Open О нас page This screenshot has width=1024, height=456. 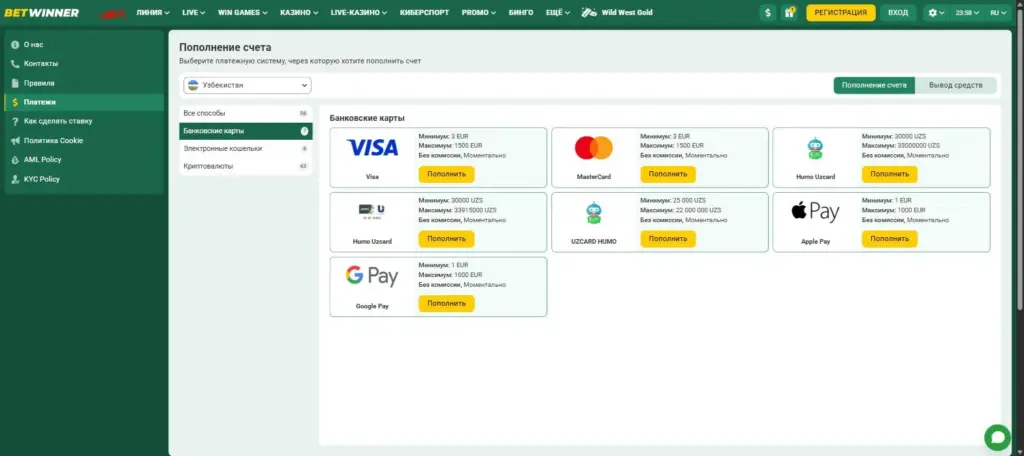(84, 44)
